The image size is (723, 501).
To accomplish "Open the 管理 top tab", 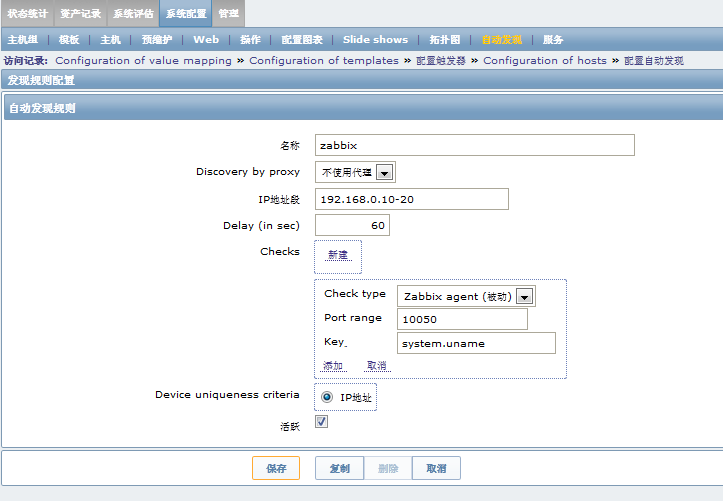I will (229, 13).
